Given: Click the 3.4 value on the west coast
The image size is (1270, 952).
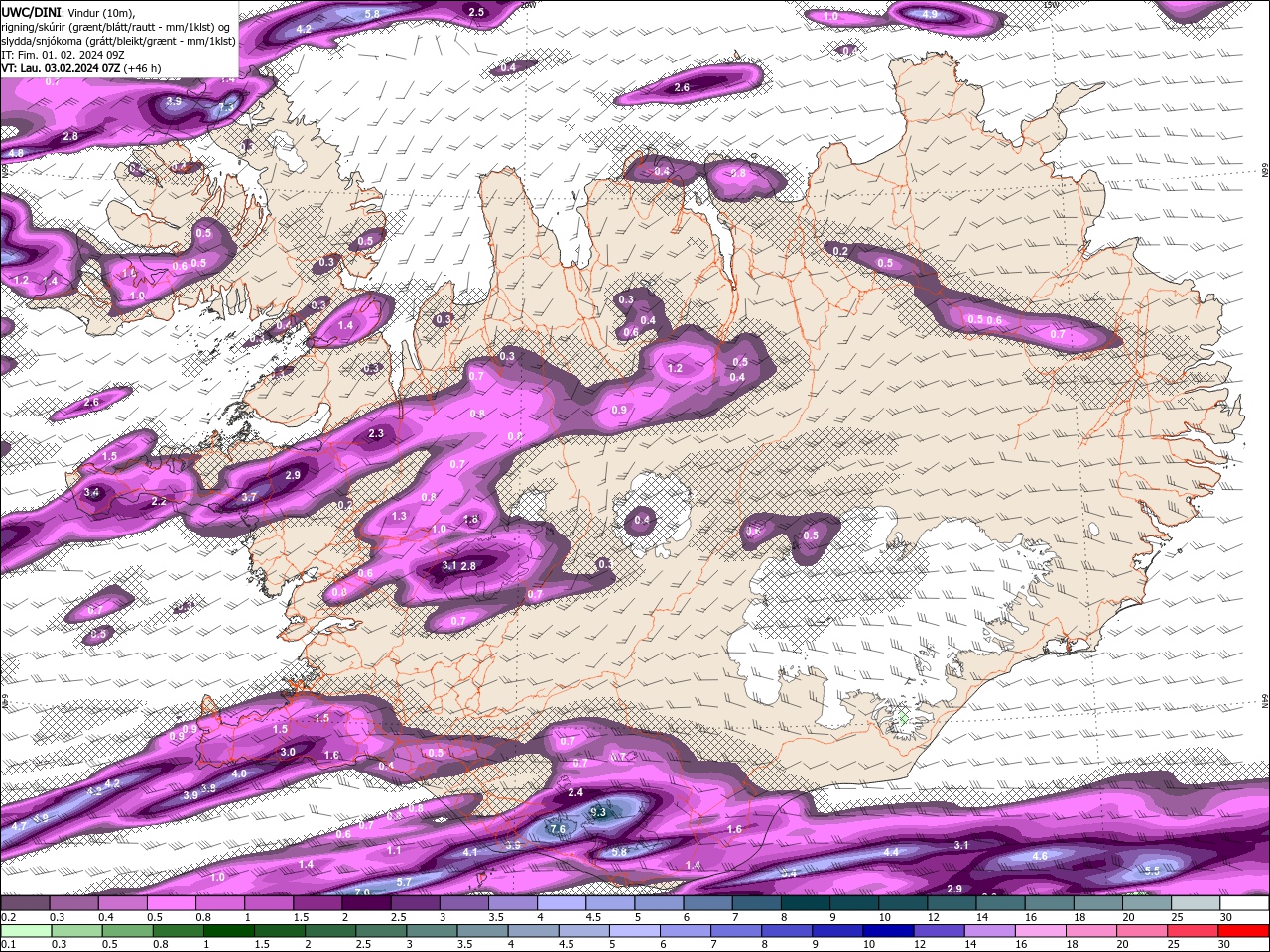Looking at the screenshot, I should [x=91, y=492].
